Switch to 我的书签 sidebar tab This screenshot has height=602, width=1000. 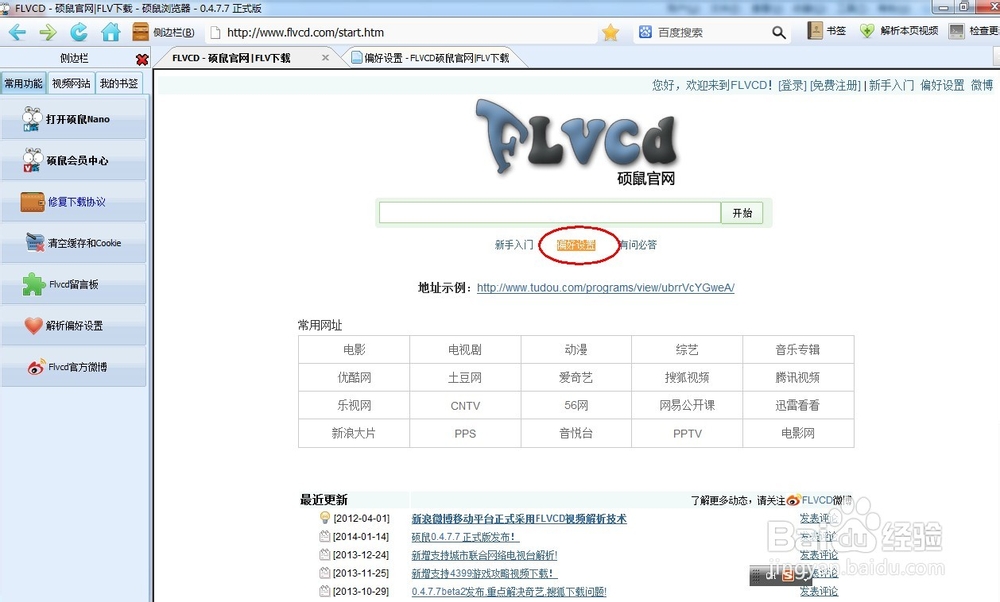pyautogui.click(x=119, y=84)
